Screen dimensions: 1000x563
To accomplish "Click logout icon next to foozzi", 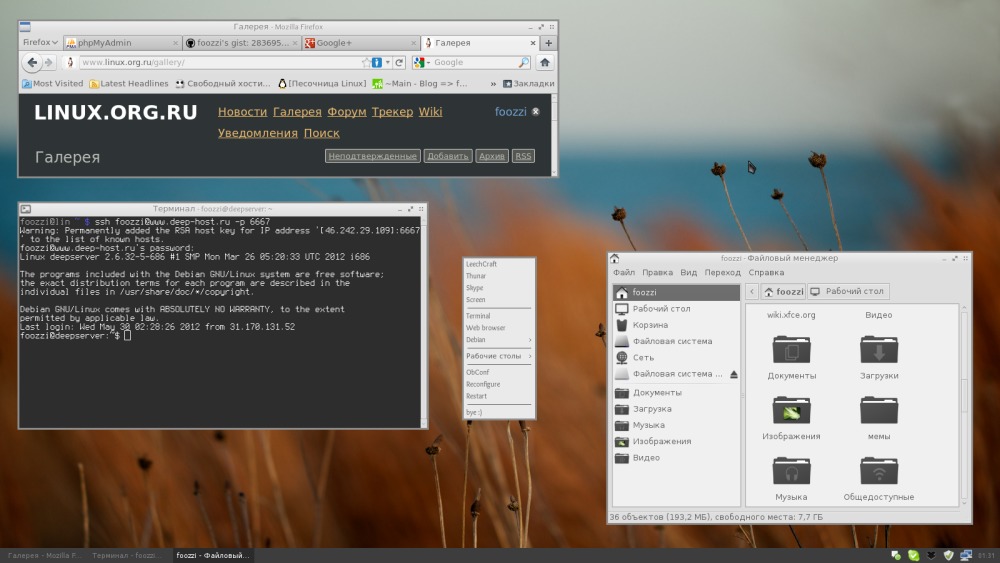I will coord(536,112).
